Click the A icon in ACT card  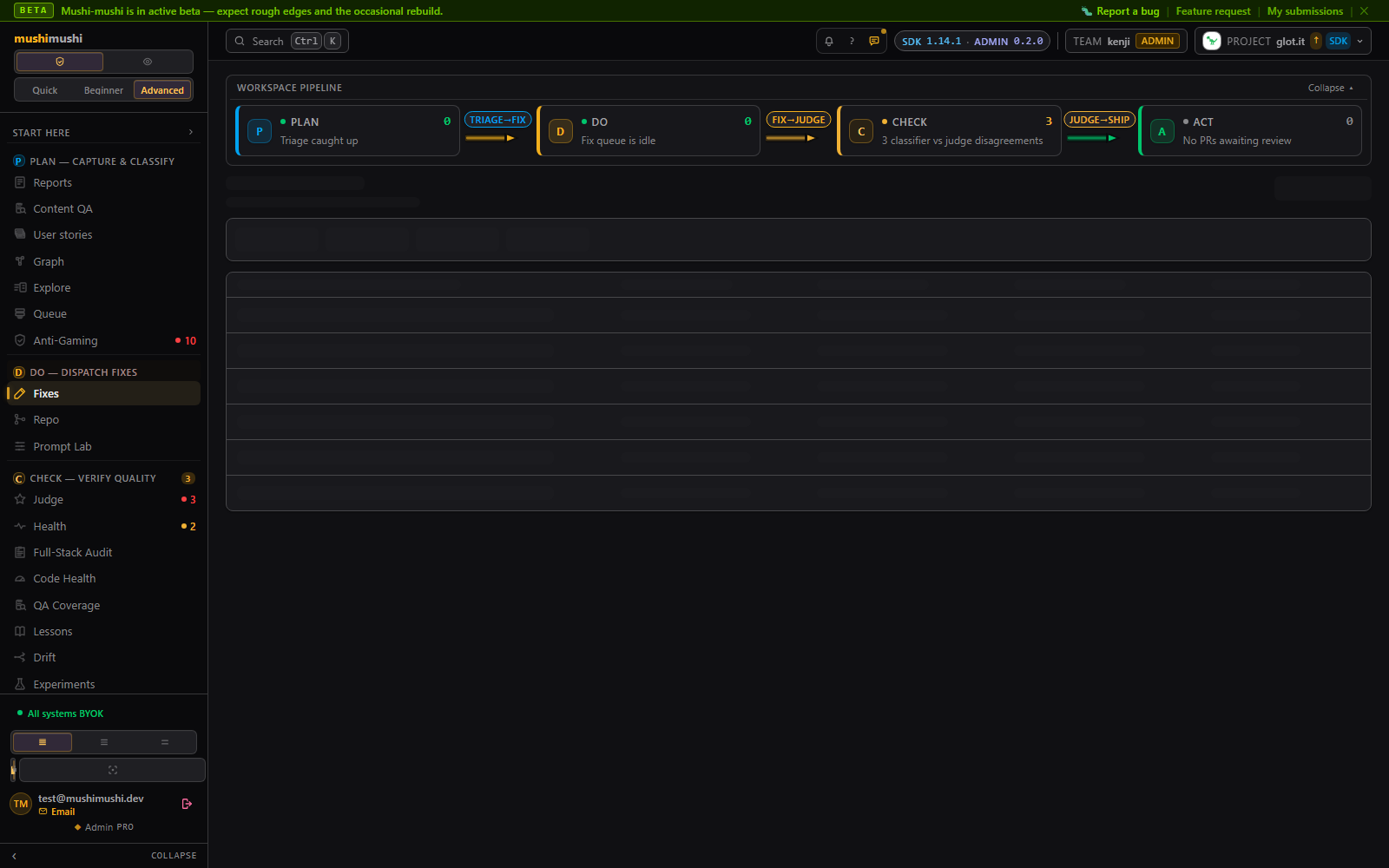point(1162,131)
